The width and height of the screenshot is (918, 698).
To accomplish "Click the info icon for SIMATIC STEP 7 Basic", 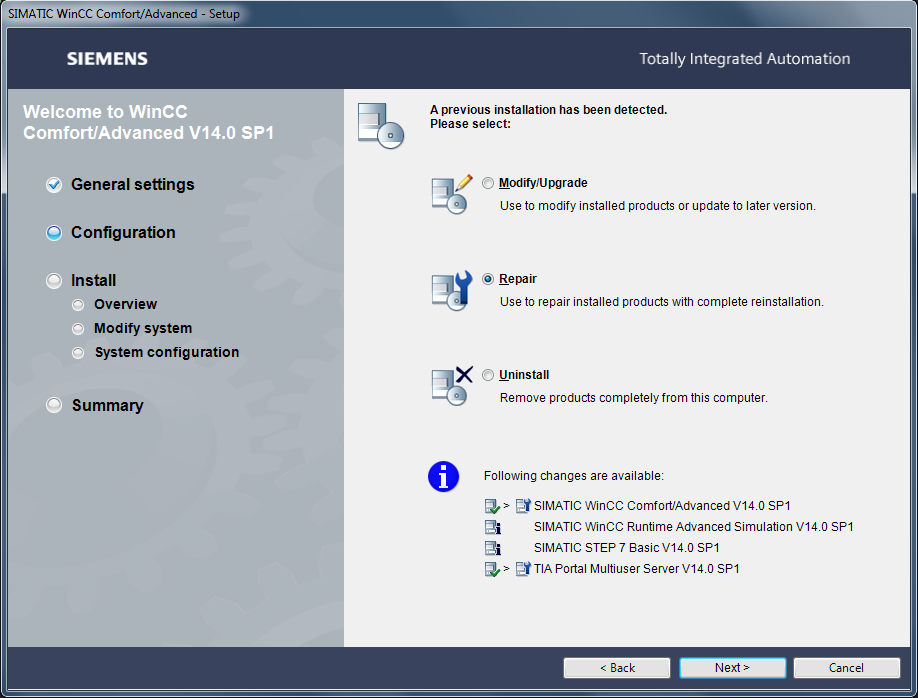I will tap(492, 548).
